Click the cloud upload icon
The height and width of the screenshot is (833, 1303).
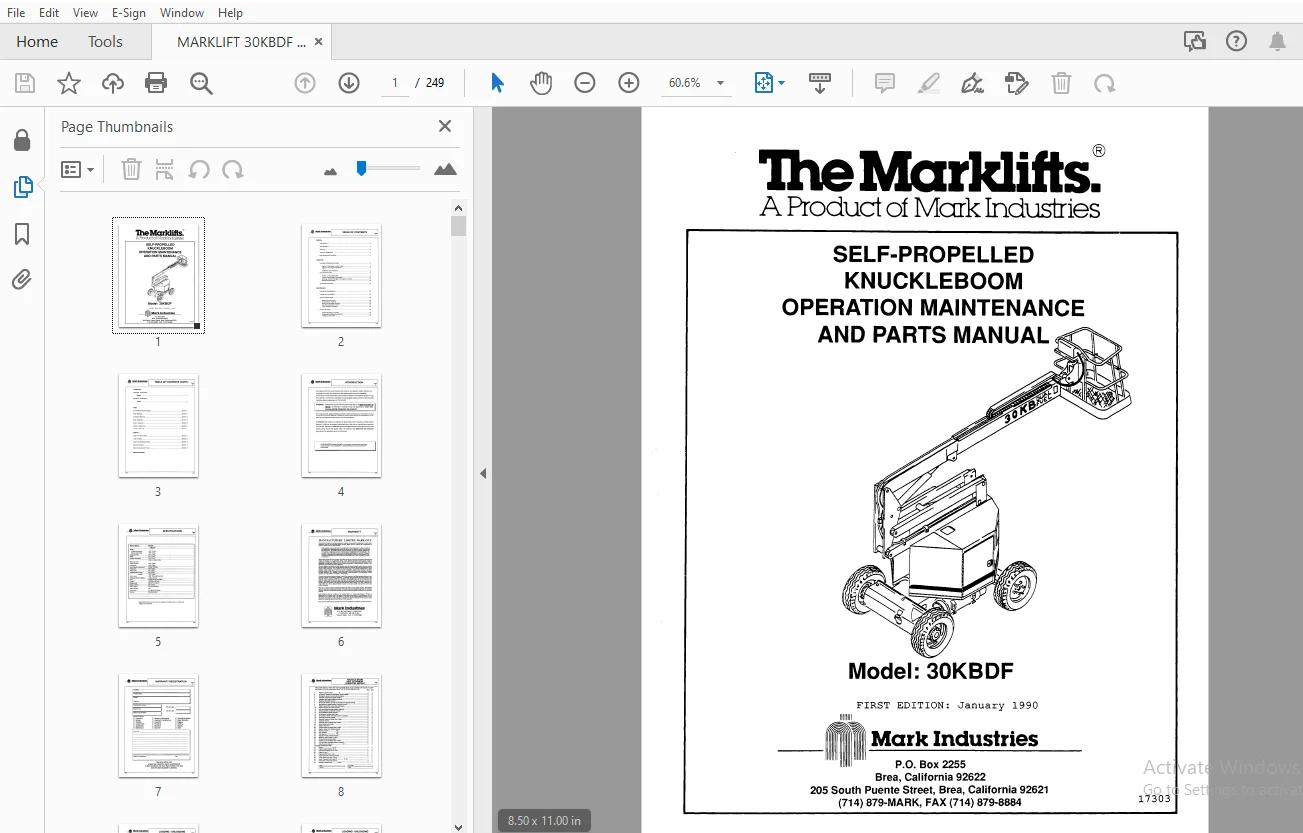(113, 83)
